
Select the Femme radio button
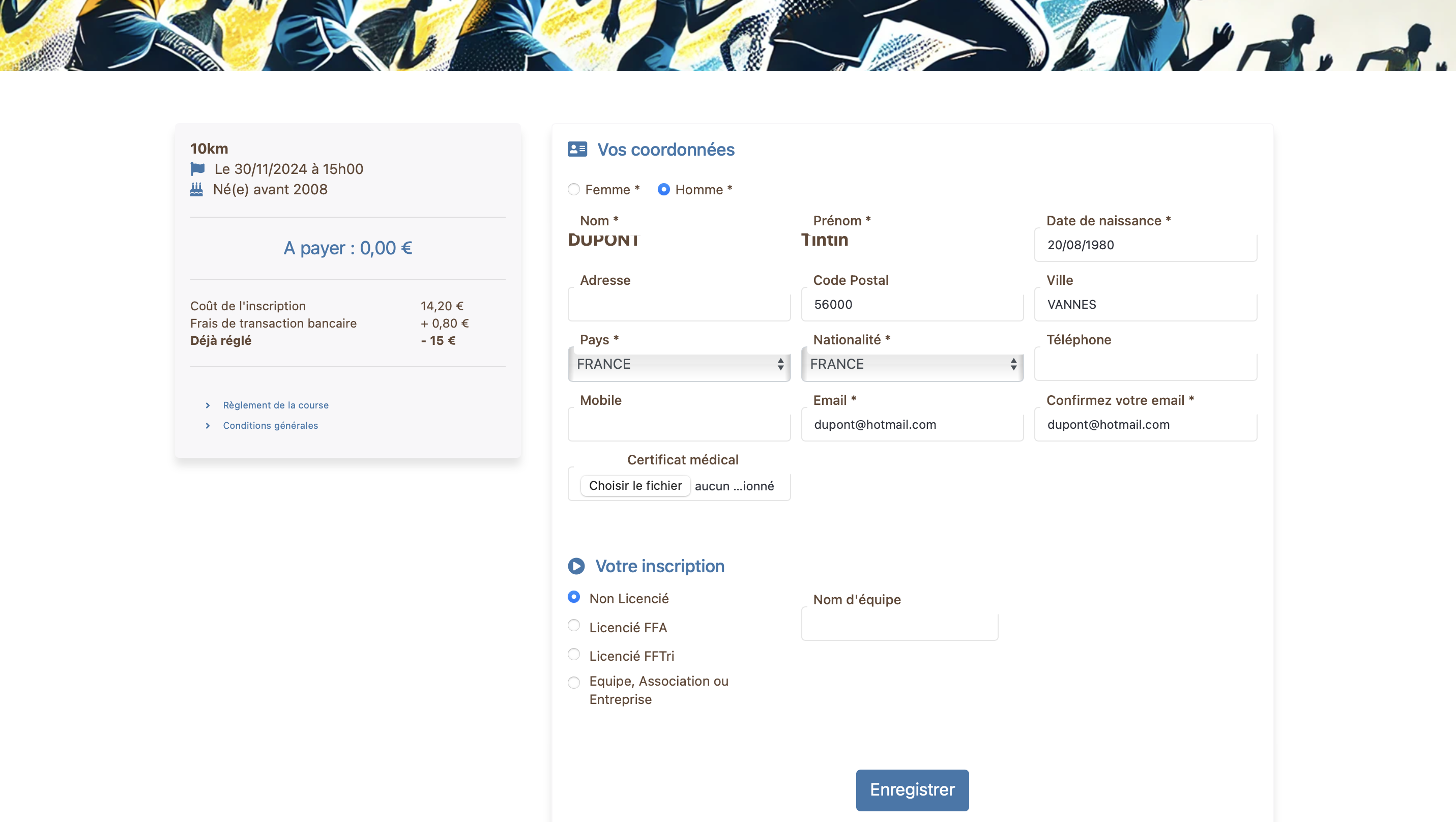click(x=574, y=189)
